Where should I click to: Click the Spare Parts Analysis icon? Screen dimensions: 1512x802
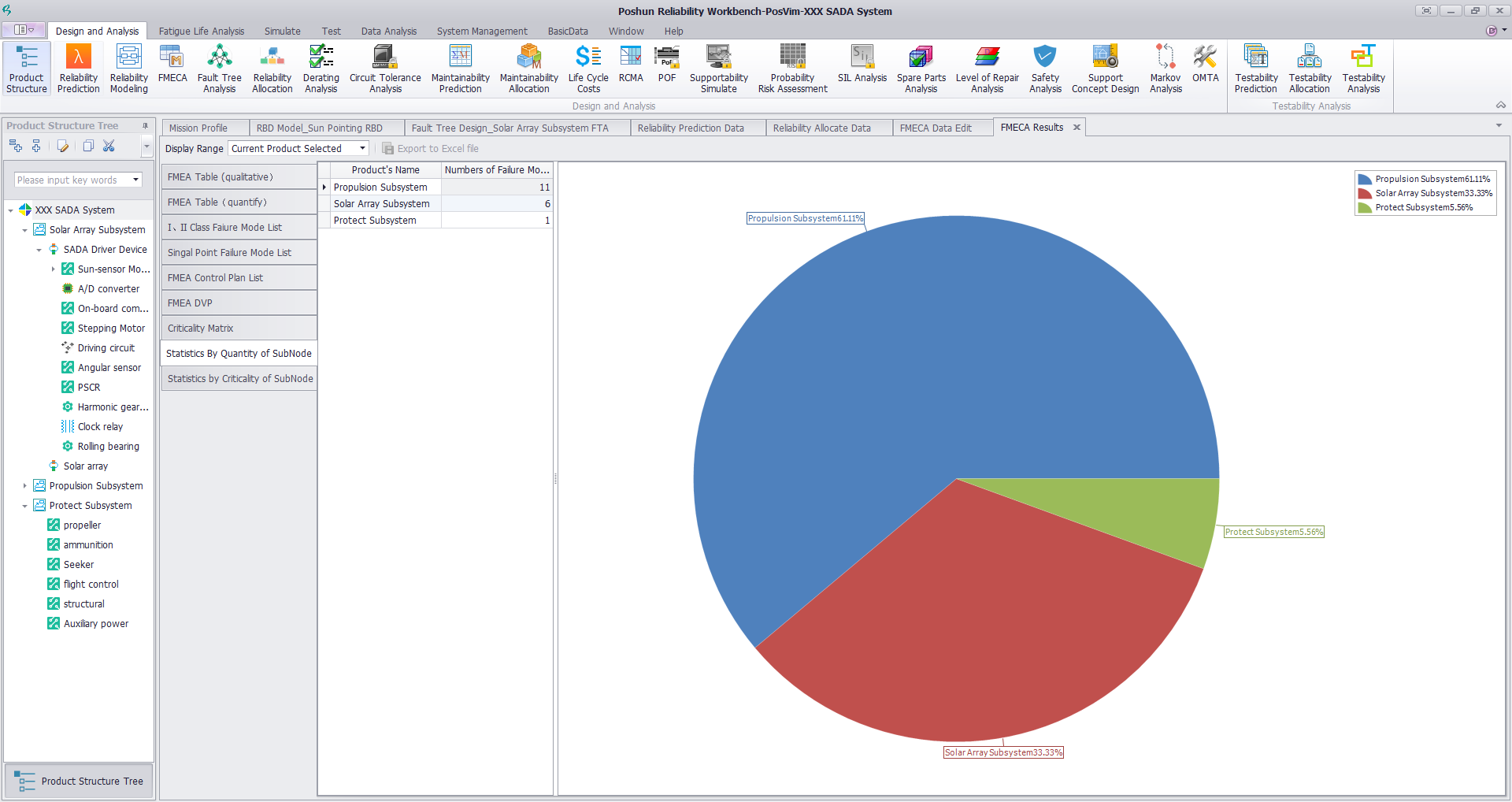[921, 69]
